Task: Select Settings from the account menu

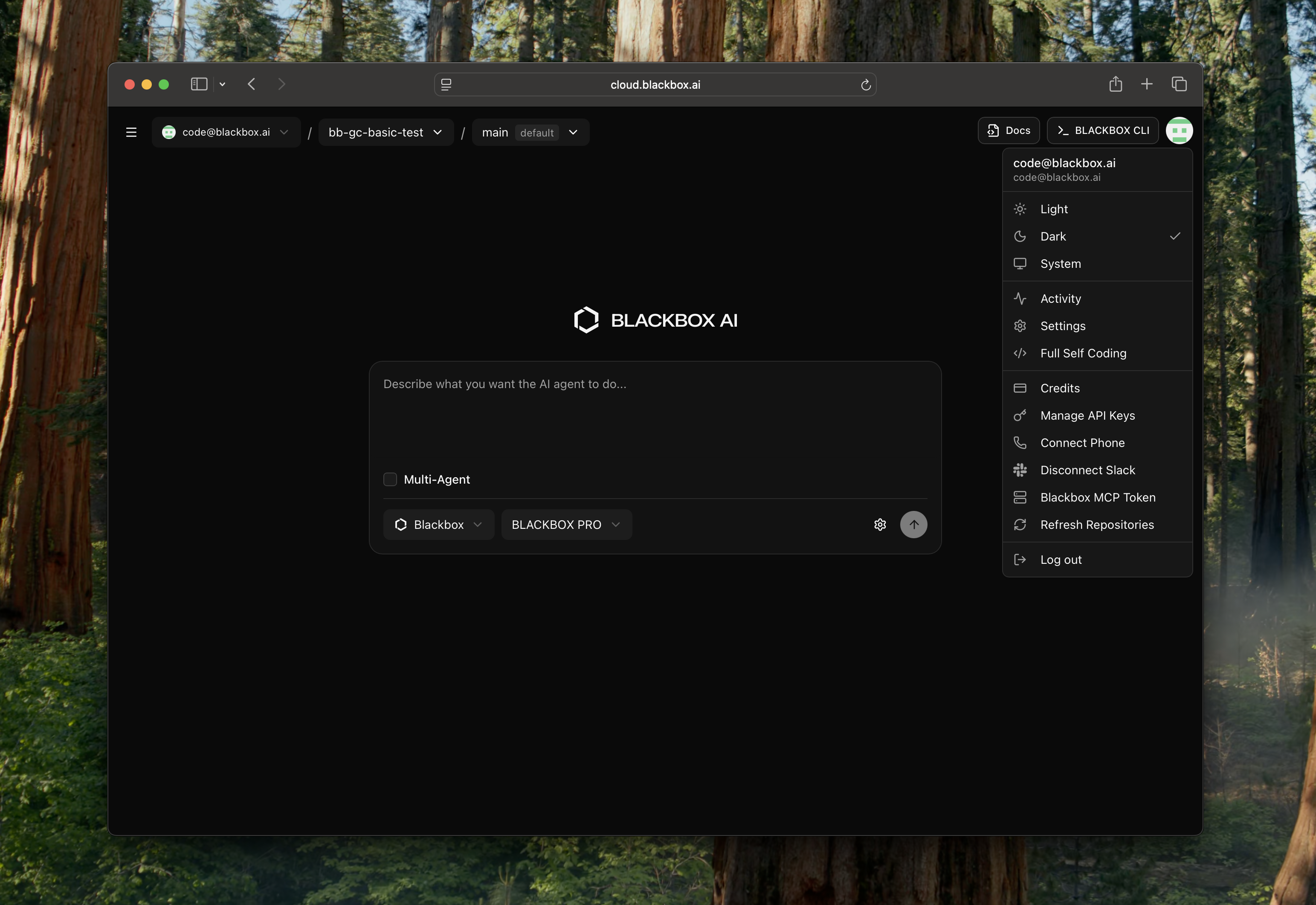Action: click(1063, 325)
